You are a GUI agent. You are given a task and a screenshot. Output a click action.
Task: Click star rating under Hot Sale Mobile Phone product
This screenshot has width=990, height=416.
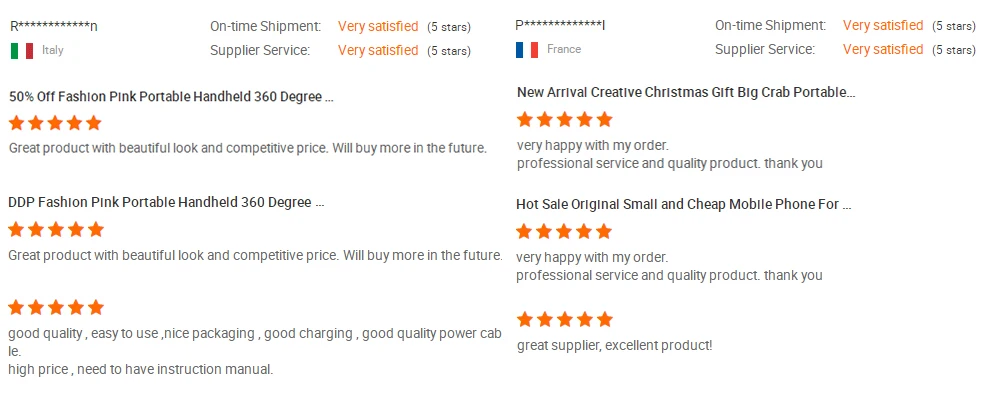tap(564, 231)
